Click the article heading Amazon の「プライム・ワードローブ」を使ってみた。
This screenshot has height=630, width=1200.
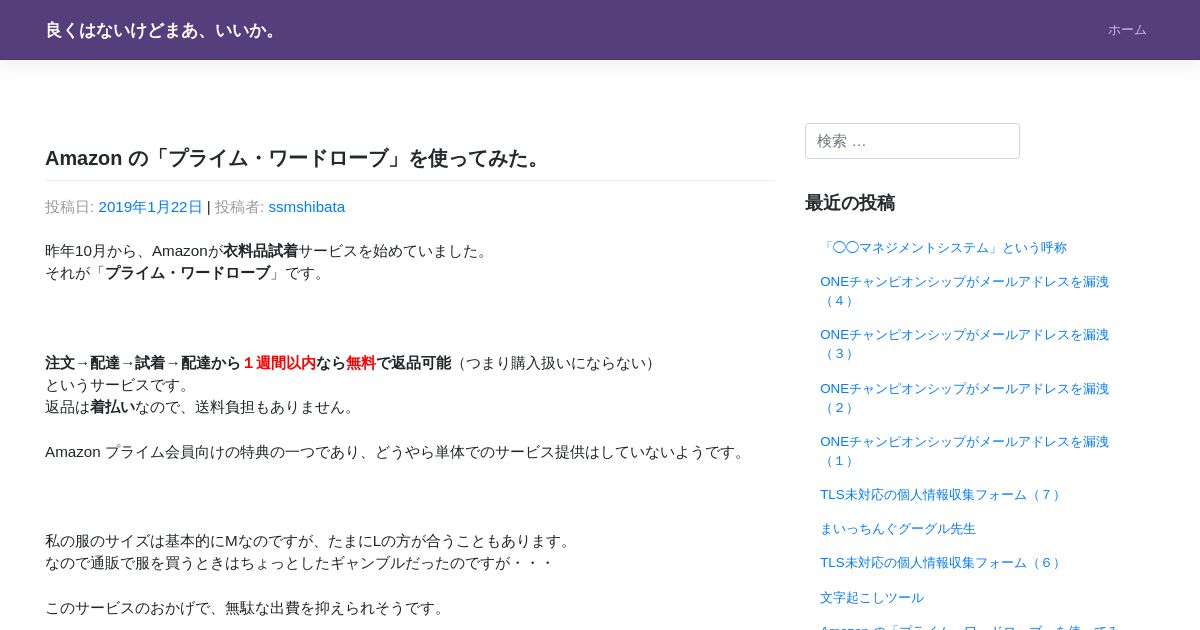[296, 158]
